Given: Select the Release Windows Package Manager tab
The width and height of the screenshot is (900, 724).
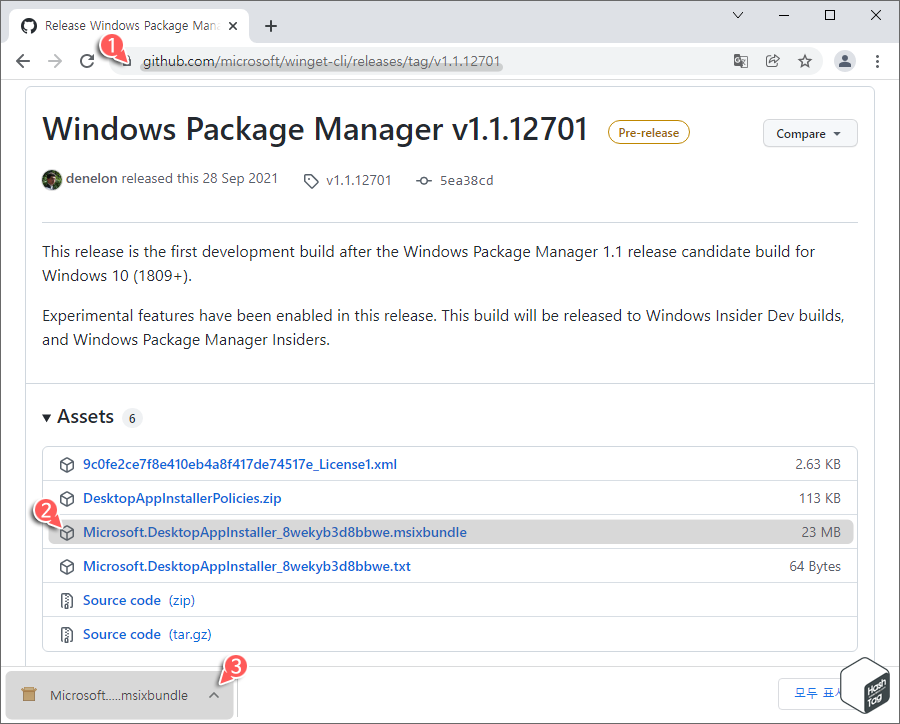Looking at the screenshot, I should pos(129,26).
